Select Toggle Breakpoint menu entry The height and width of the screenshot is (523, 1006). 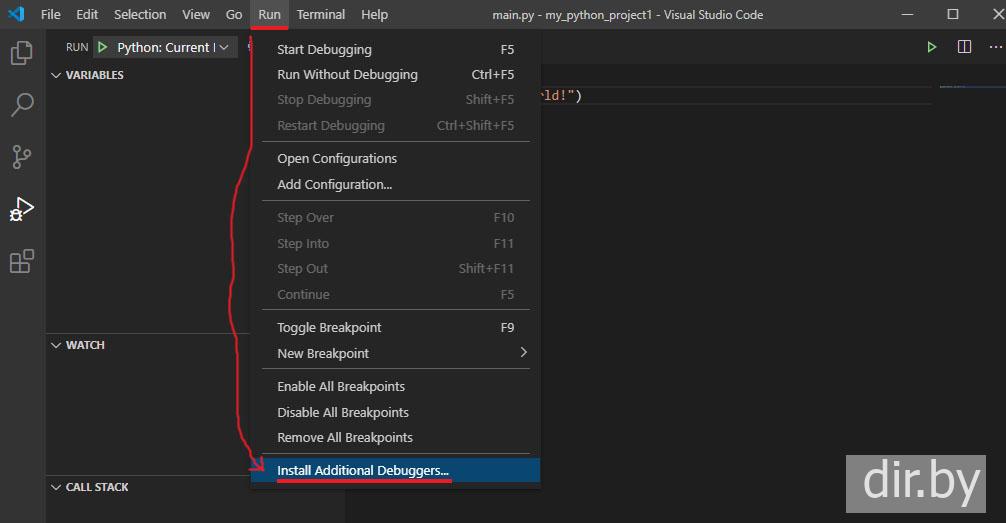click(329, 327)
